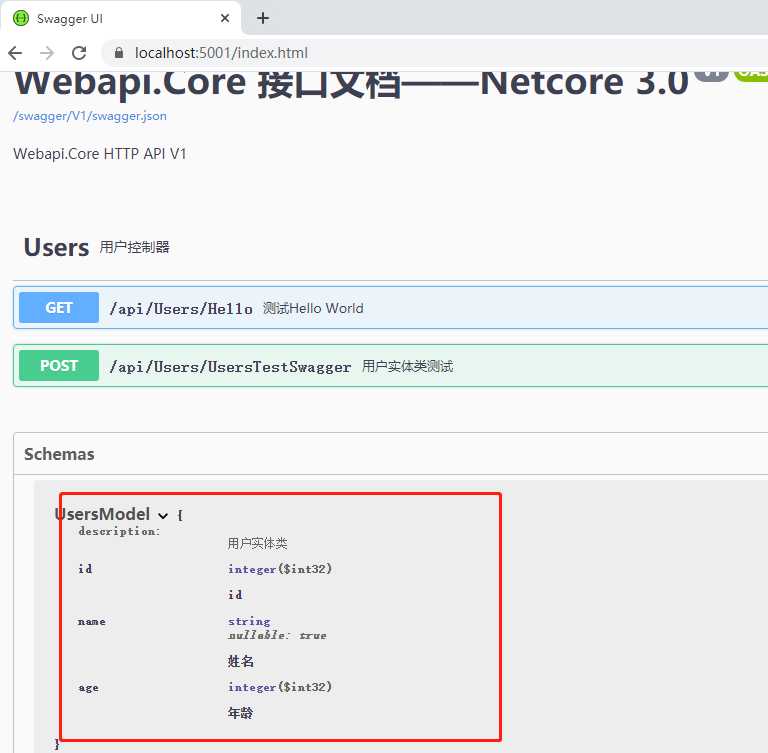Image resolution: width=768 pixels, height=753 pixels.
Task: Expand the GET /api/Users/Hello operation
Action: (390, 308)
